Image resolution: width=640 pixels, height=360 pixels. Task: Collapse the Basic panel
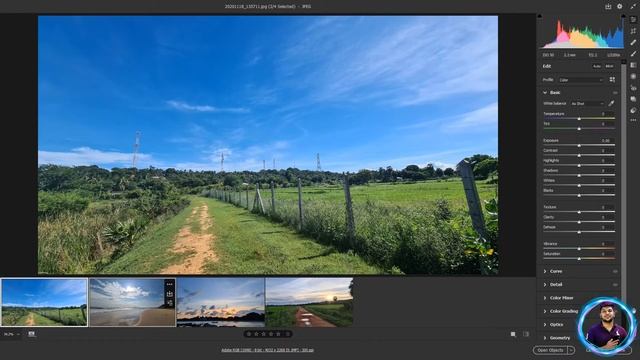(545, 93)
